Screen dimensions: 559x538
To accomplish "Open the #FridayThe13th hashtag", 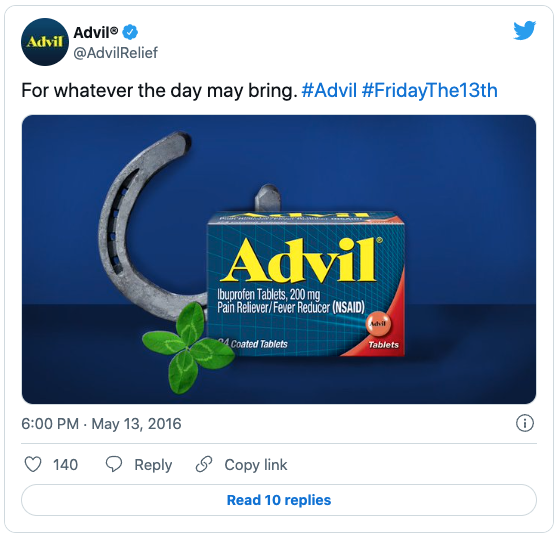I will (430, 90).
